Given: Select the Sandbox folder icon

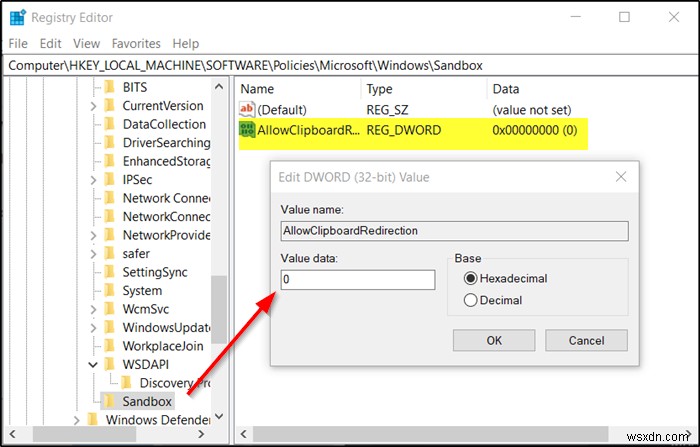Looking at the screenshot, I should coord(109,401).
